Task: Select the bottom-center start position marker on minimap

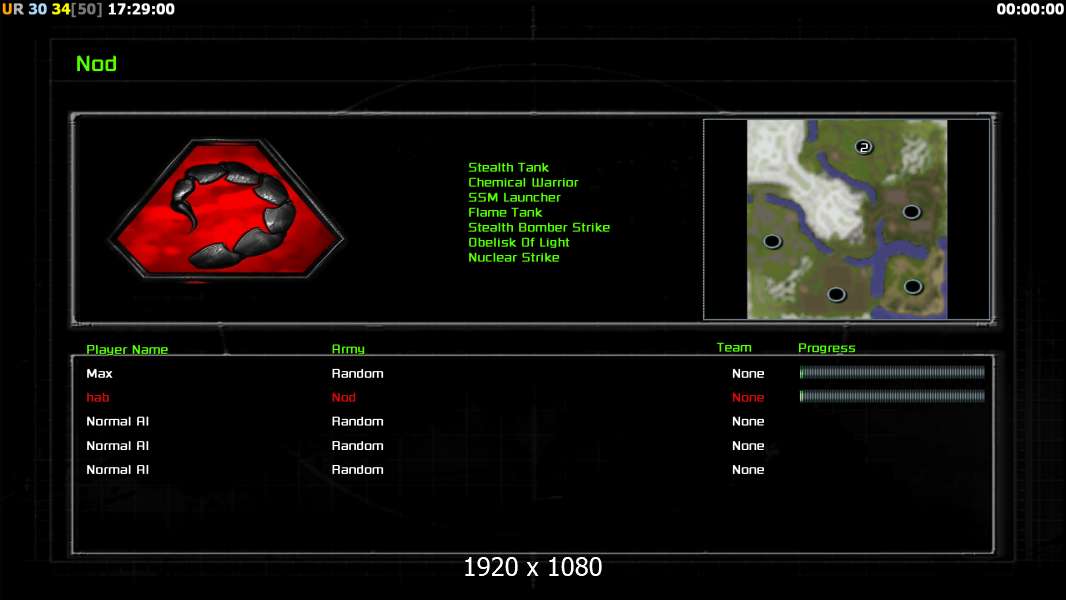Action: [x=836, y=294]
